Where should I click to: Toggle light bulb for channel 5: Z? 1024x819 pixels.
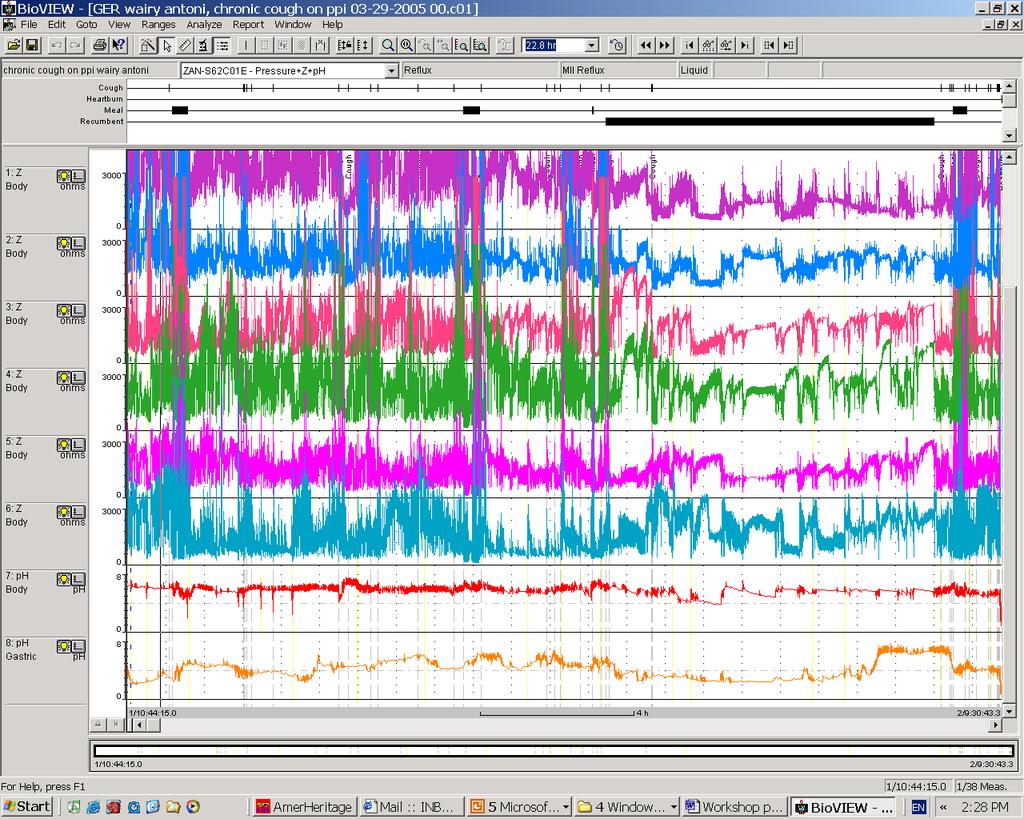(63, 445)
